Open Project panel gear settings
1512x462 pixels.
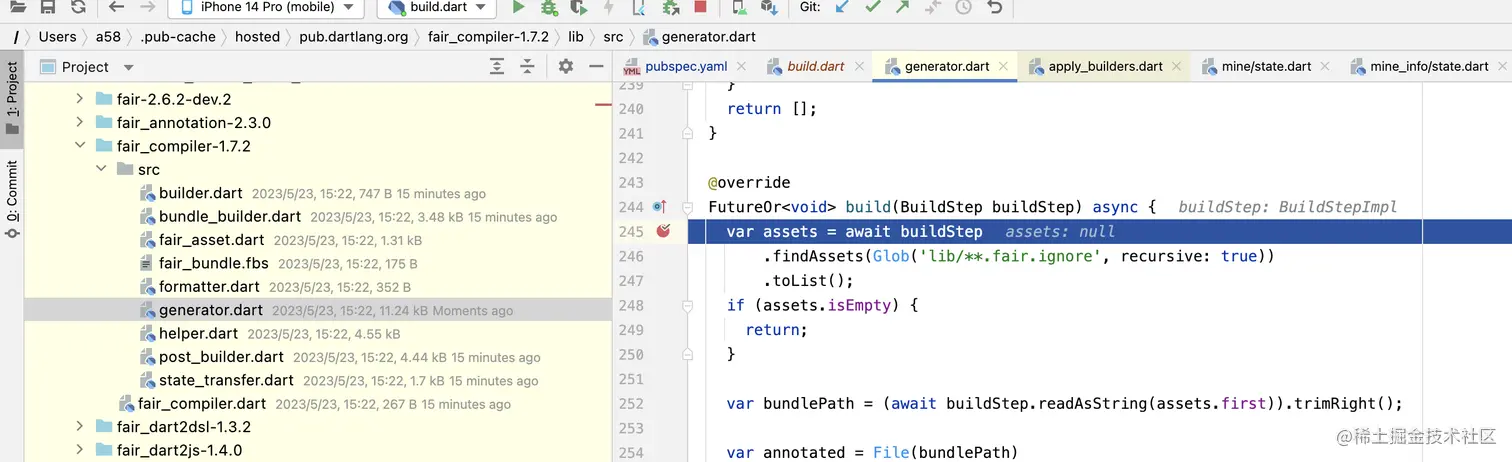[x=566, y=66]
